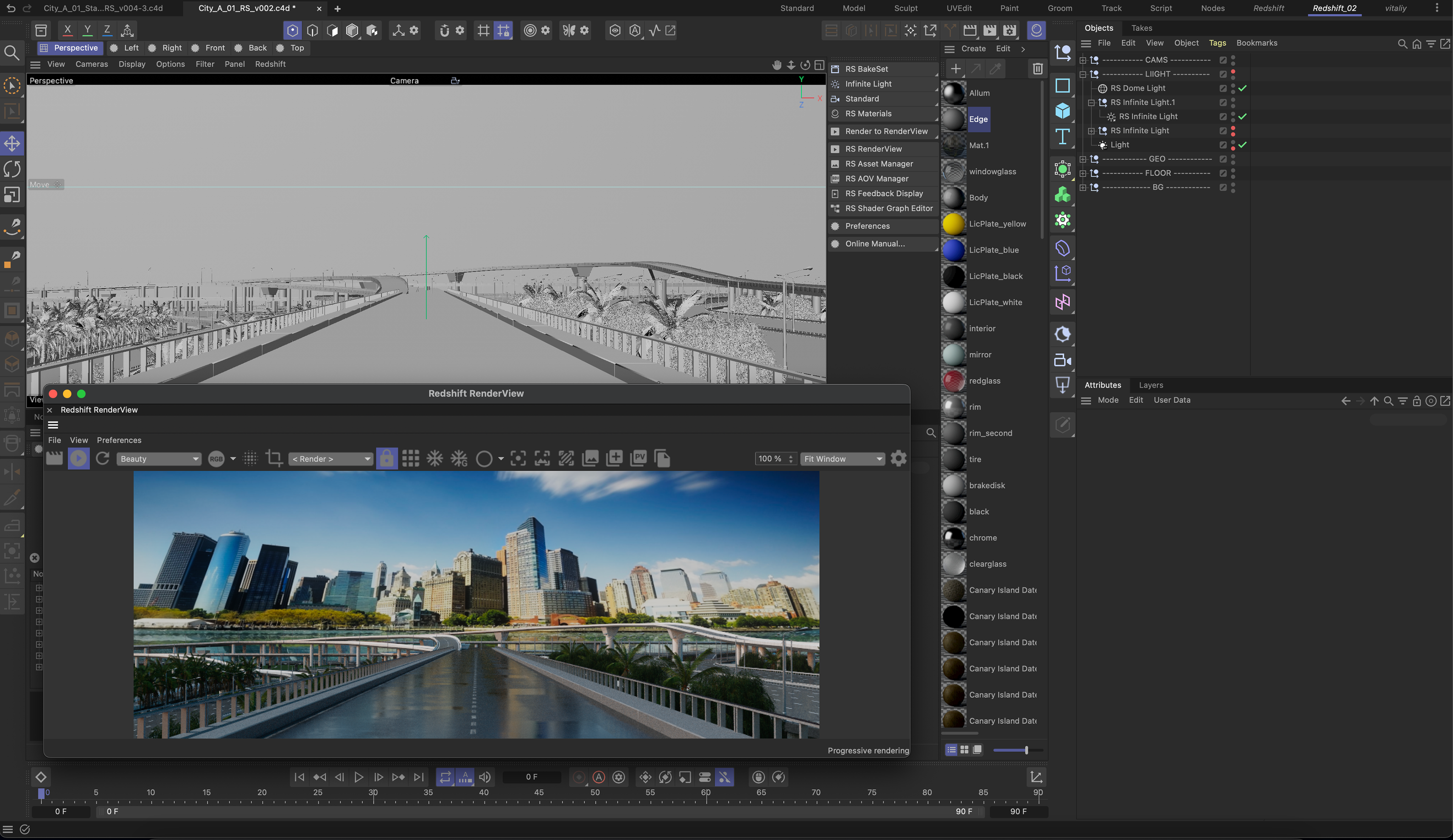The width and height of the screenshot is (1453, 840).
Task: Click the RS AOV Manager entry
Action: [876, 179]
